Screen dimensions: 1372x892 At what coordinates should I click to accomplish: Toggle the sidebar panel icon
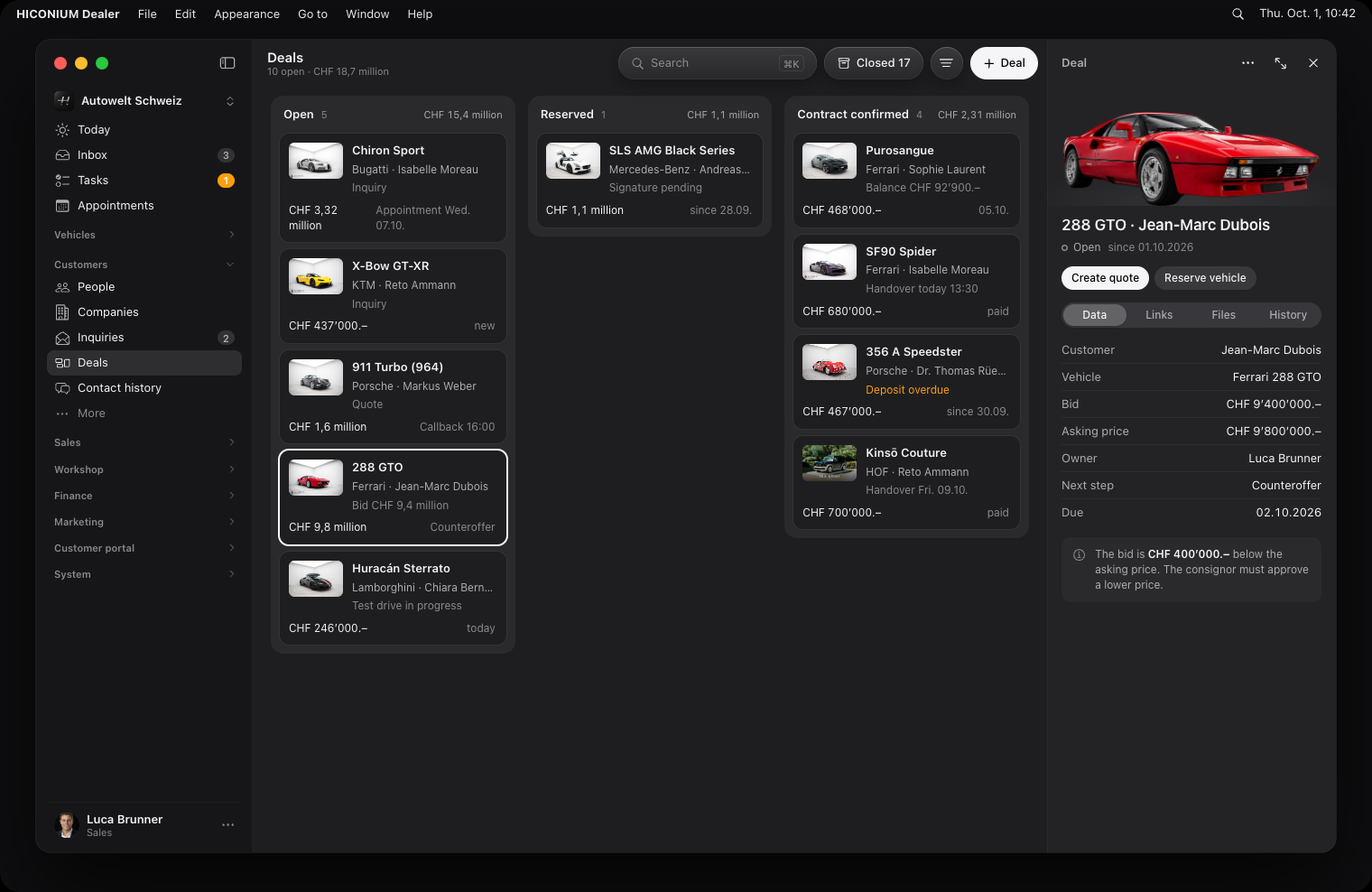pyautogui.click(x=227, y=63)
